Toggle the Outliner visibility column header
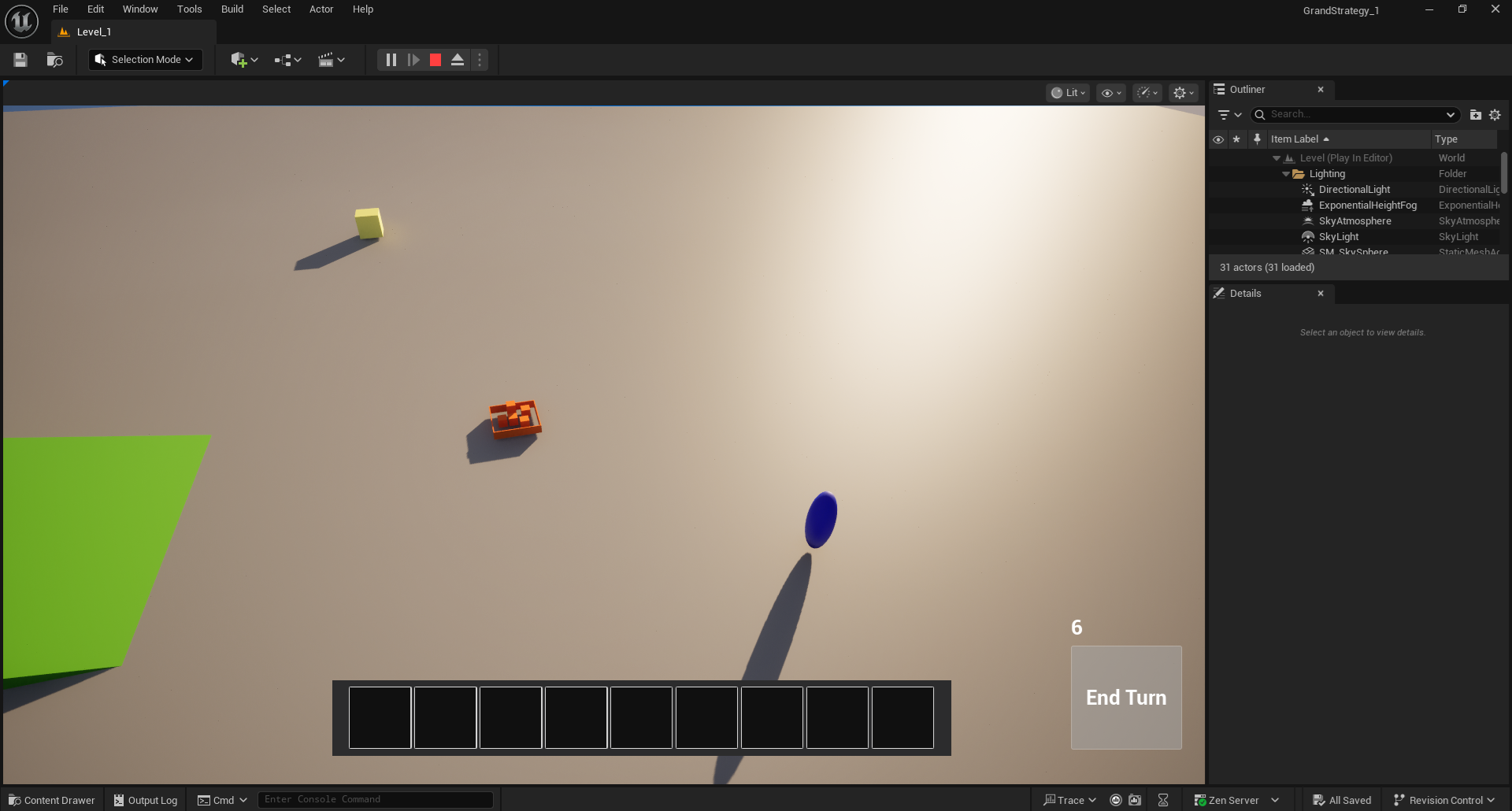Viewport: 1512px width, 811px height. pyautogui.click(x=1218, y=139)
